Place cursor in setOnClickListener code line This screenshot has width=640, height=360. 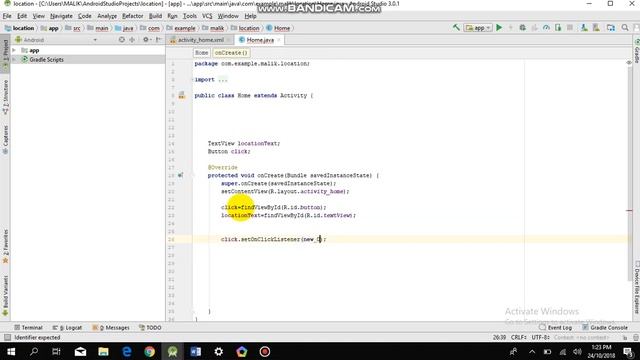tap(273, 239)
